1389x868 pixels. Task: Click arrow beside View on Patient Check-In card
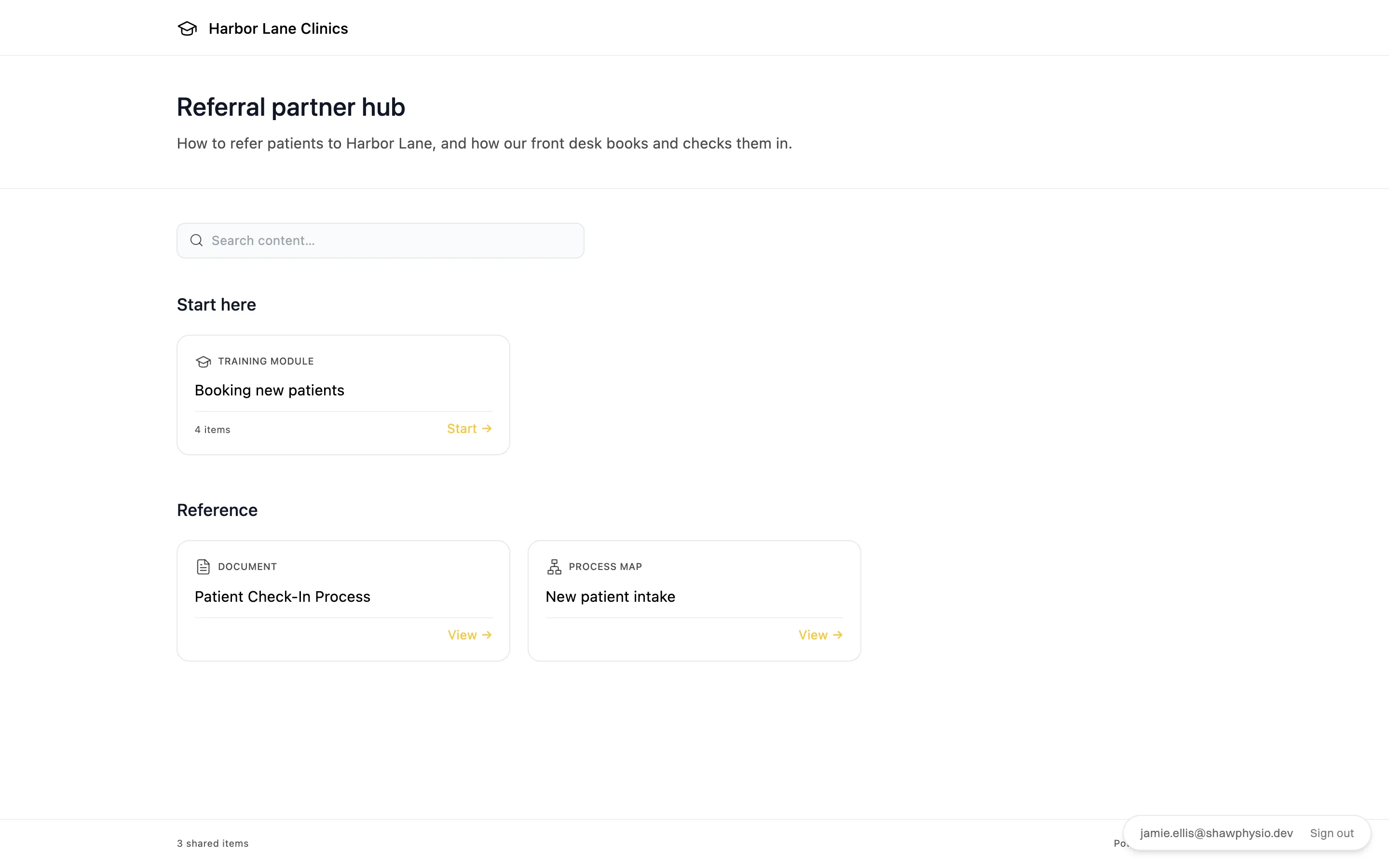487,635
